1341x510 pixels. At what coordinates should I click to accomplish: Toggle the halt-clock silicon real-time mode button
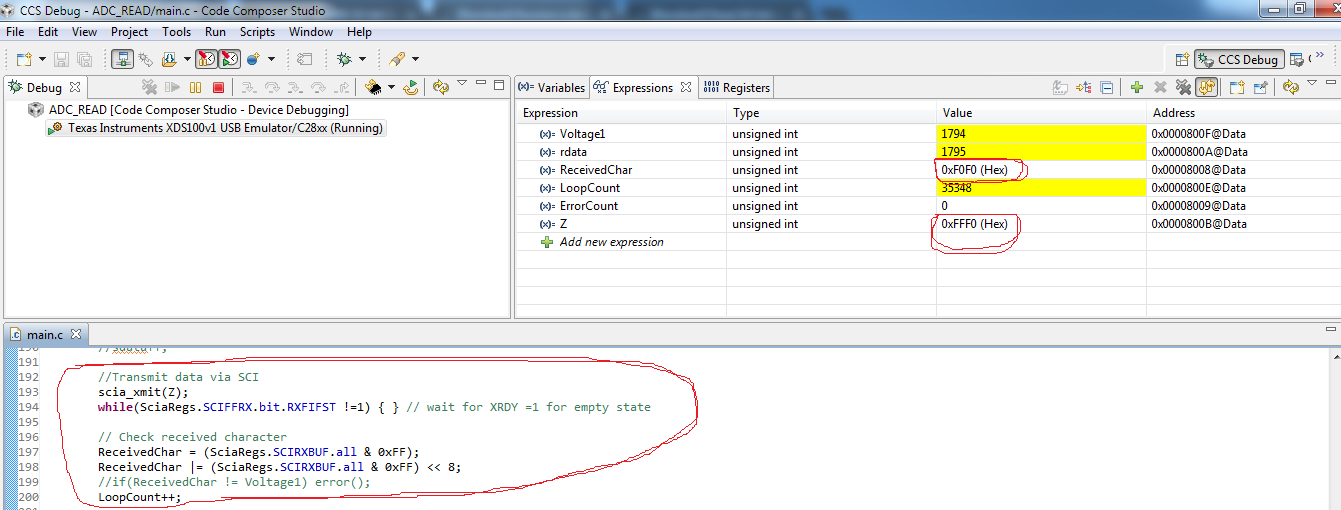206,59
